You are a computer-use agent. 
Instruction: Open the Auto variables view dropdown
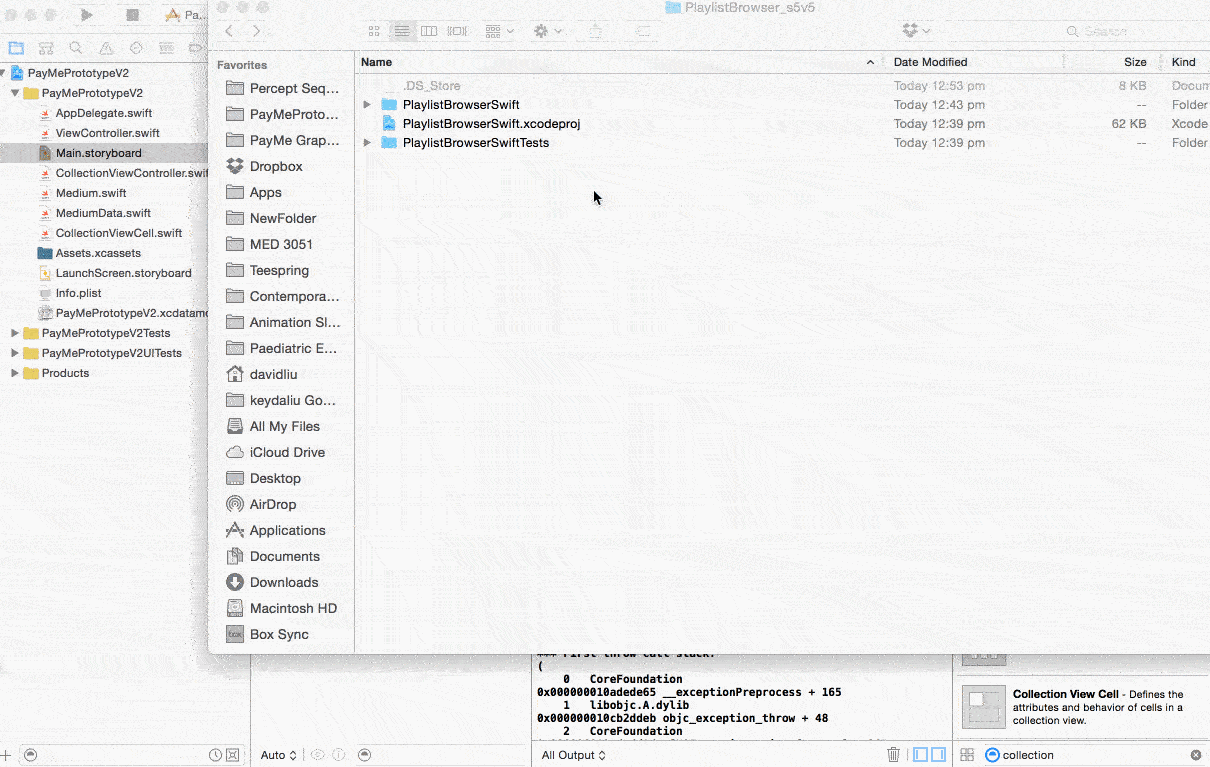pyautogui.click(x=278, y=755)
